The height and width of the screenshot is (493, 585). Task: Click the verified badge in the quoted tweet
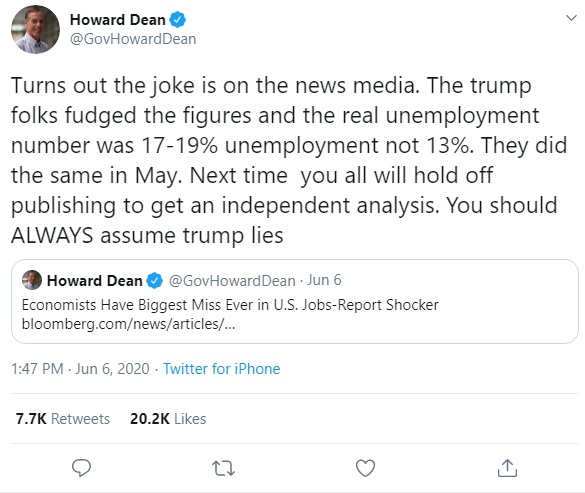(154, 281)
